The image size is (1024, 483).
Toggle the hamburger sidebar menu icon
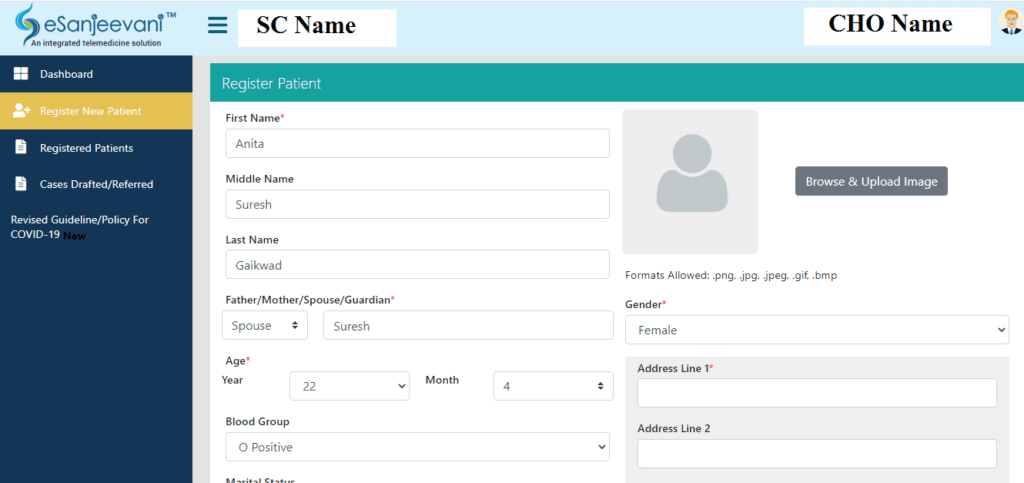[217, 25]
